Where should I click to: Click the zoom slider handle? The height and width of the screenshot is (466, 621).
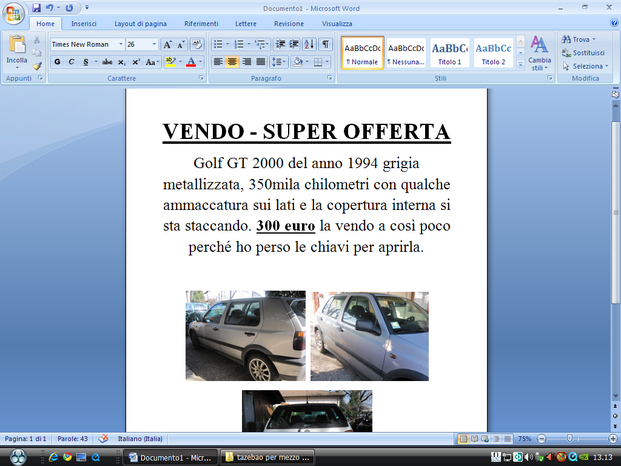[570, 439]
